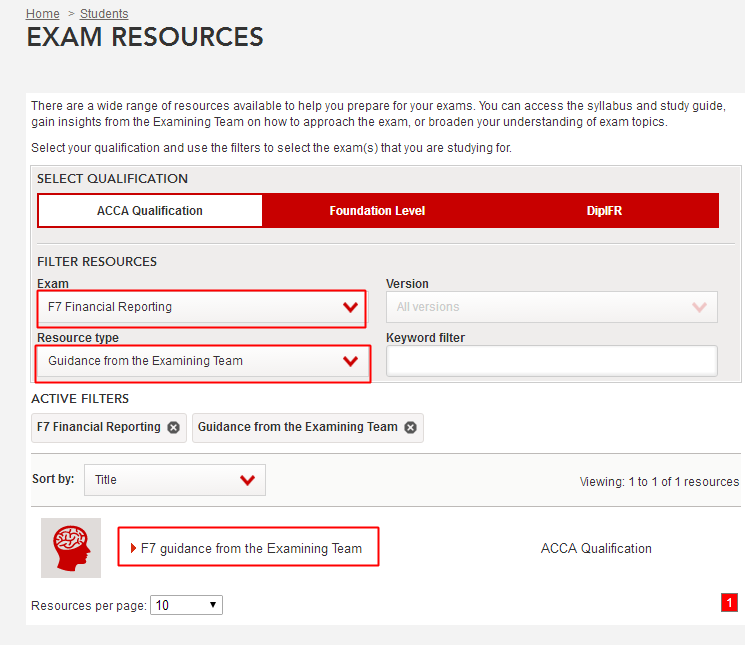Click page number 1 in pagination
Image resolution: width=745 pixels, height=645 pixels.
point(729,602)
